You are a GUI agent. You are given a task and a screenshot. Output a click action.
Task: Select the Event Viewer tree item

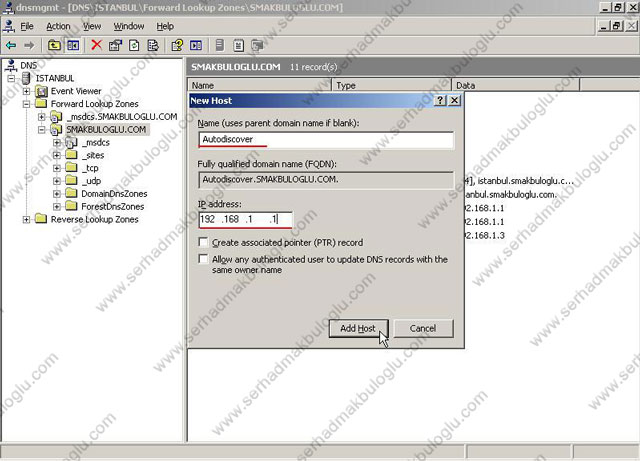coord(76,91)
